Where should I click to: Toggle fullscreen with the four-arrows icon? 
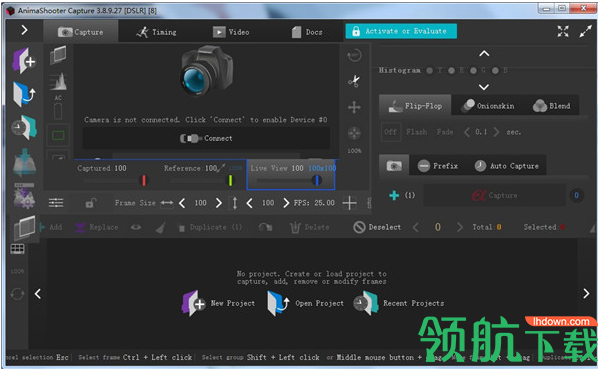[563, 31]
